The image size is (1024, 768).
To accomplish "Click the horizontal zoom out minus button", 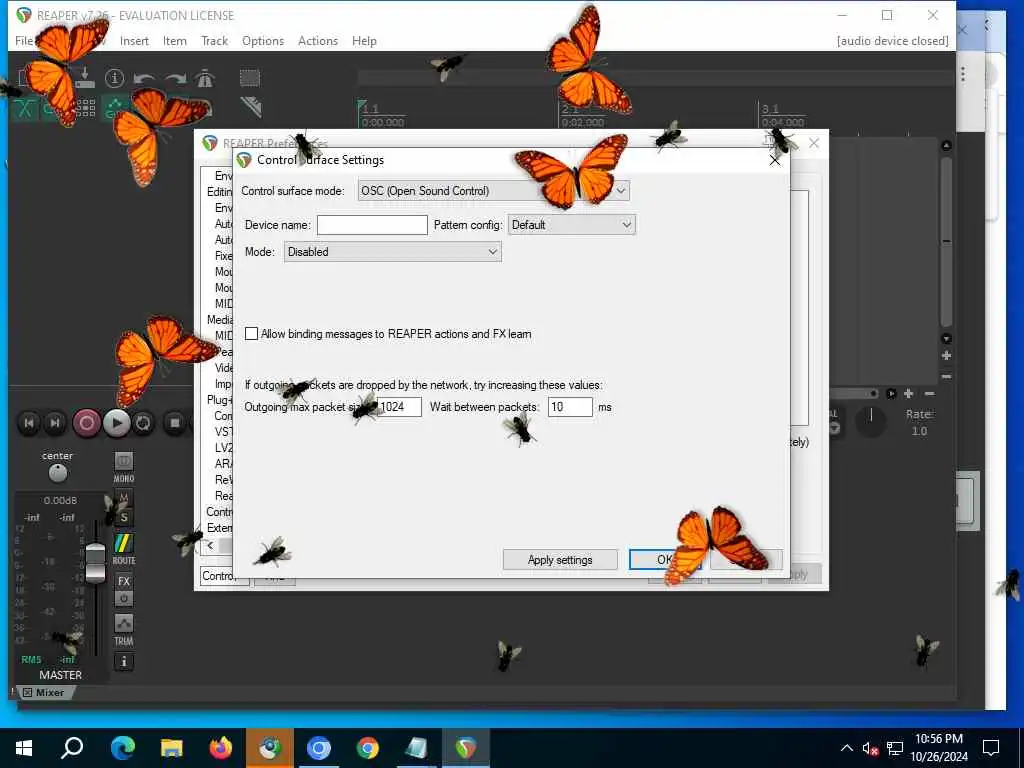I will point(929,393).
